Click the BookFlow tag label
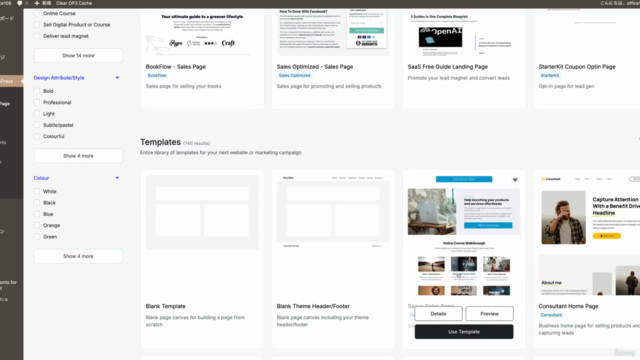This screenshot has width=640, height=360. point(157,76)
